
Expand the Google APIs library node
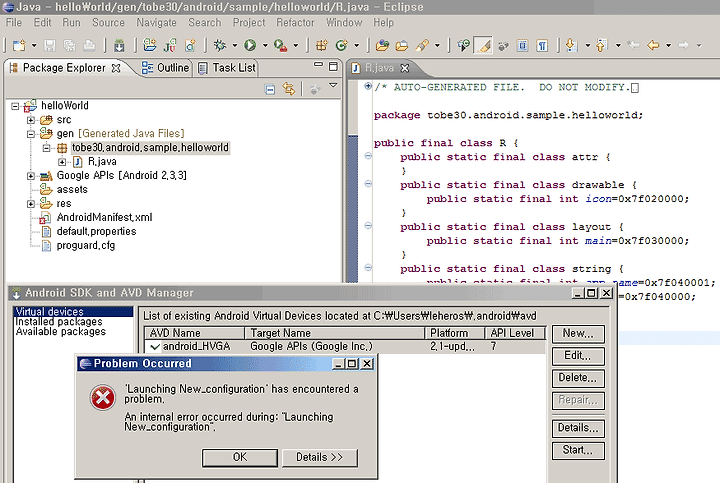(x=31, y=176)
